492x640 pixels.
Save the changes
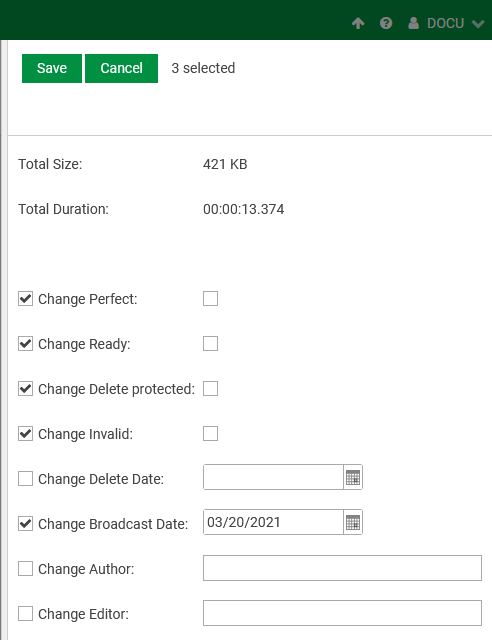[52, 68]
